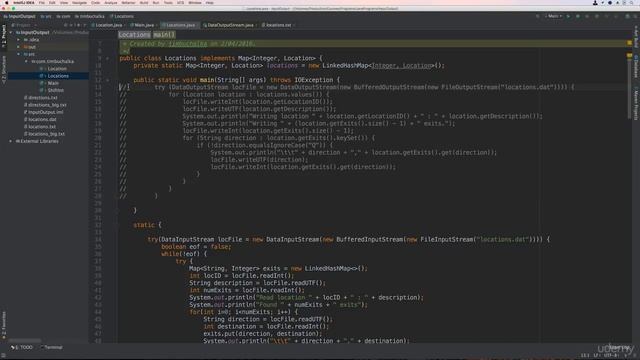Viewport: 640px width, 360px height.
Task: Toggle the Project tool window stripe button
Action: pyautogui.click(x=4, y=36)
